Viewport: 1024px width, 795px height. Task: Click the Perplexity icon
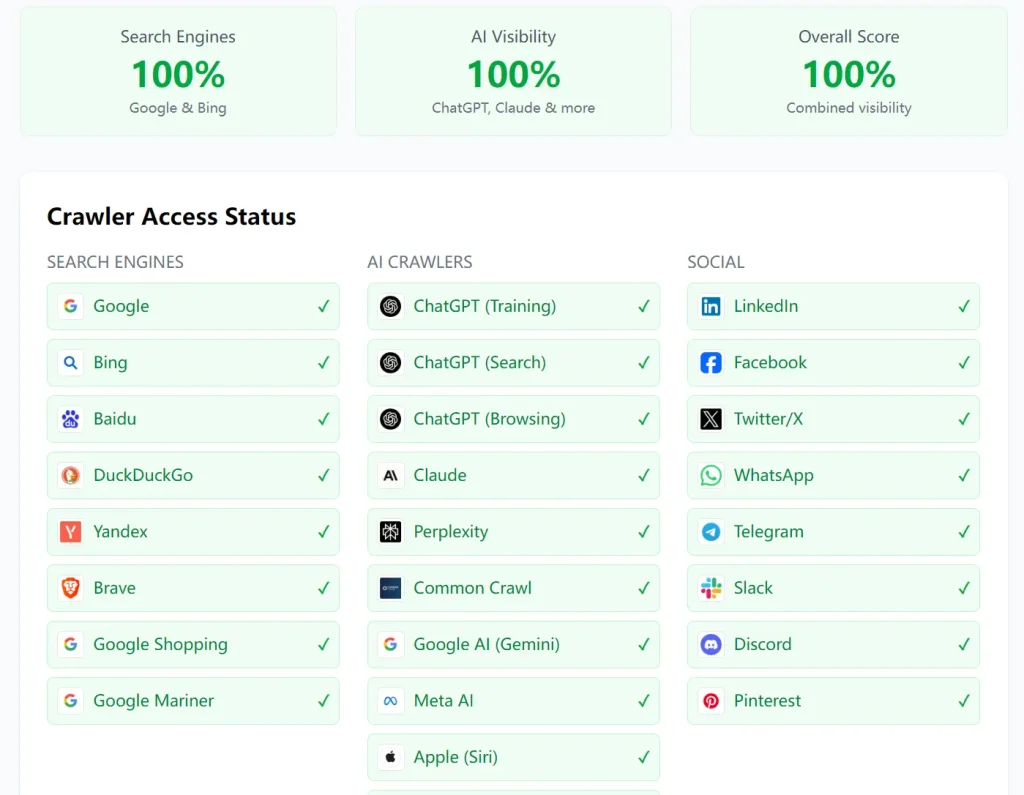coord(391,532)
